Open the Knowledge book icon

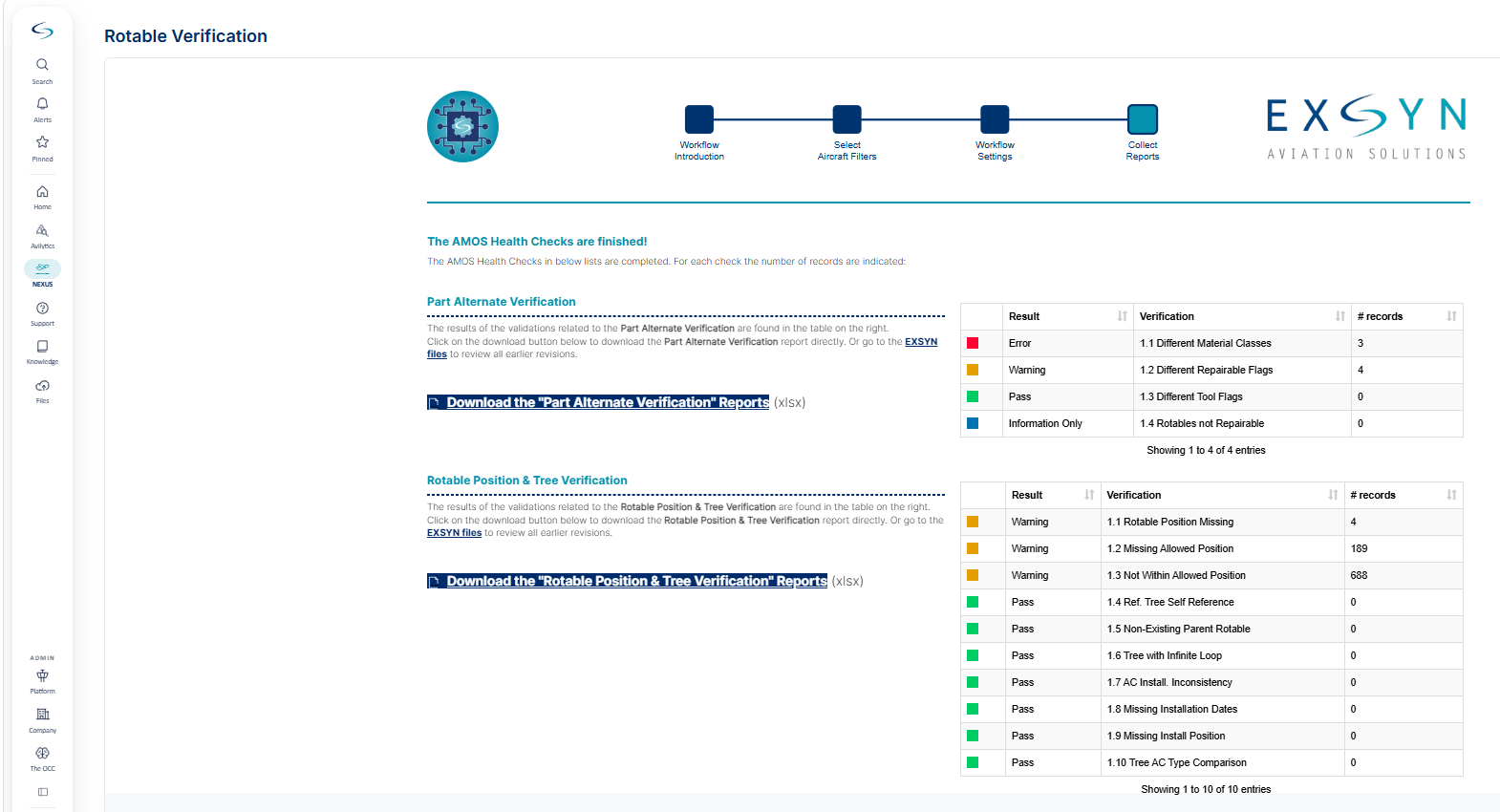pyautogui.click(x=42, y=352)
